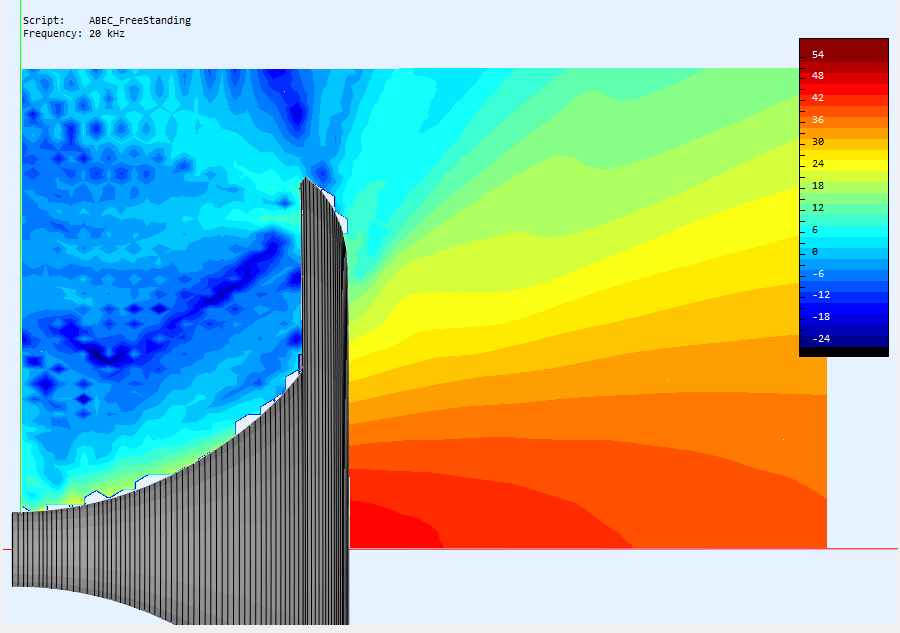Click the -24 dark legend level

pos(821,339)
